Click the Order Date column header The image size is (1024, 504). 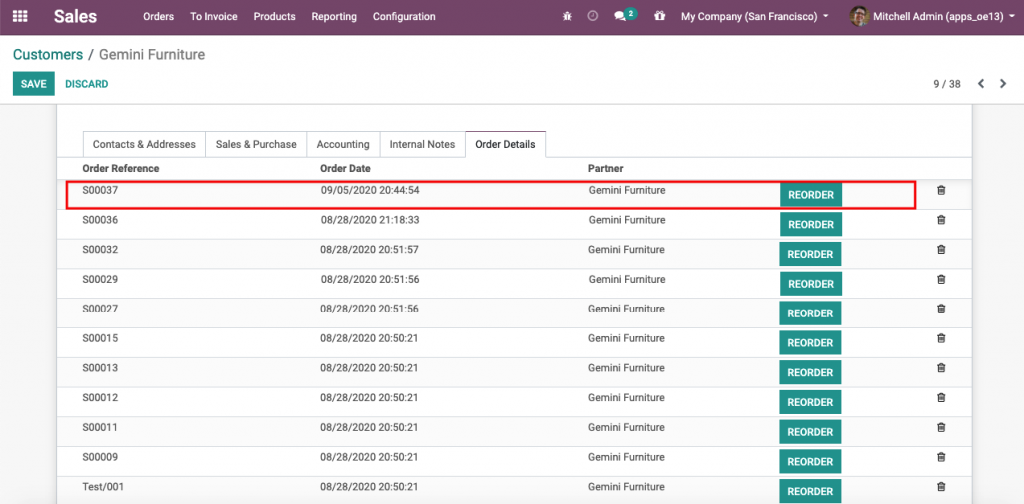[345, 168]
